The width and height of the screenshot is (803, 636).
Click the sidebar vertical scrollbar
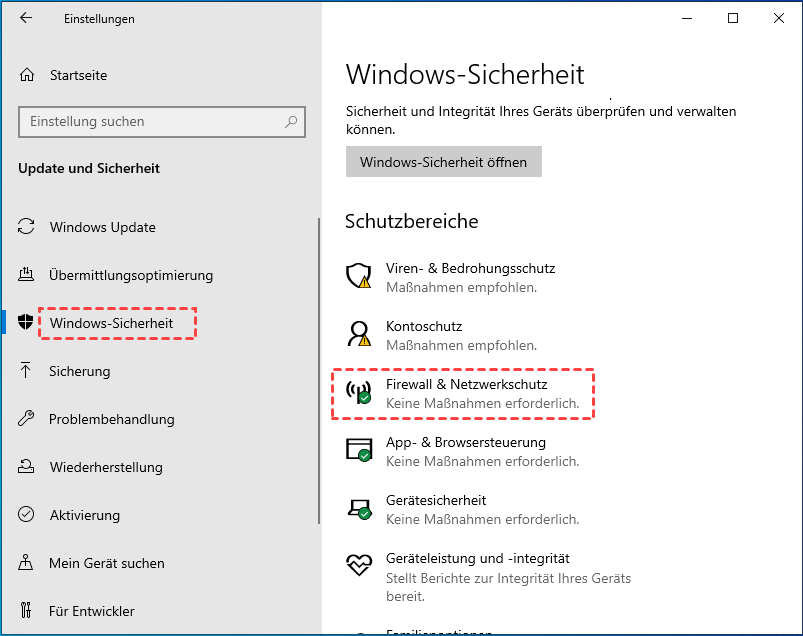pyautogui.click(x=319, y=370)
